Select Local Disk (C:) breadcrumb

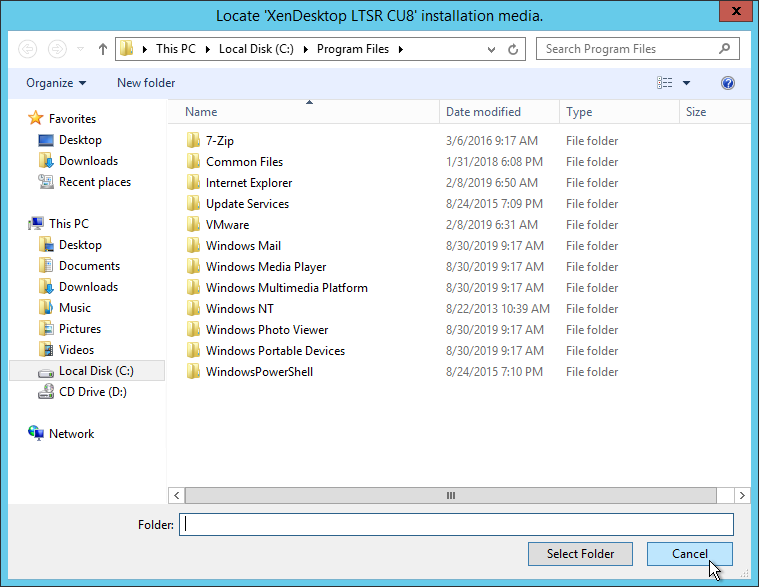pos(256,49)
